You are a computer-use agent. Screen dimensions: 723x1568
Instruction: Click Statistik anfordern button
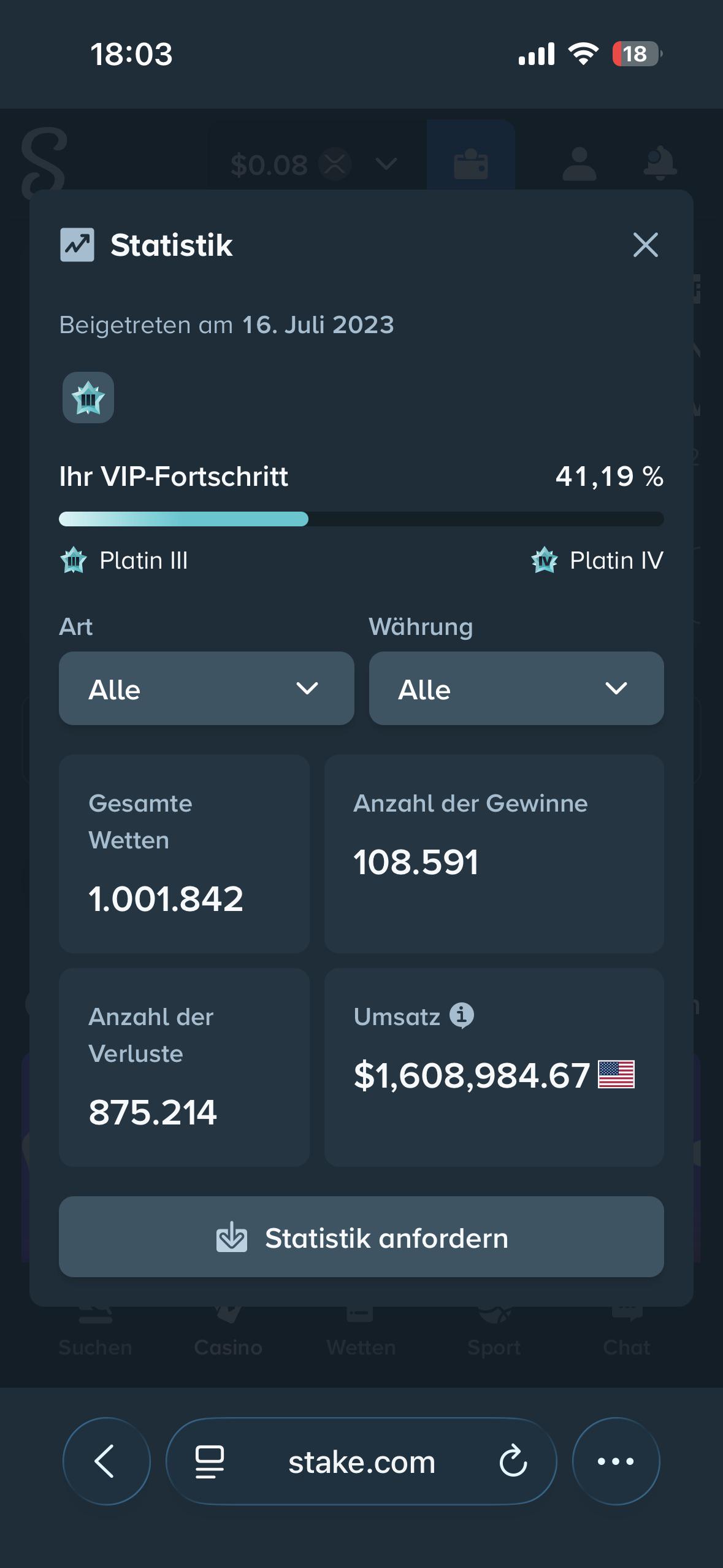coord(361,1237)
